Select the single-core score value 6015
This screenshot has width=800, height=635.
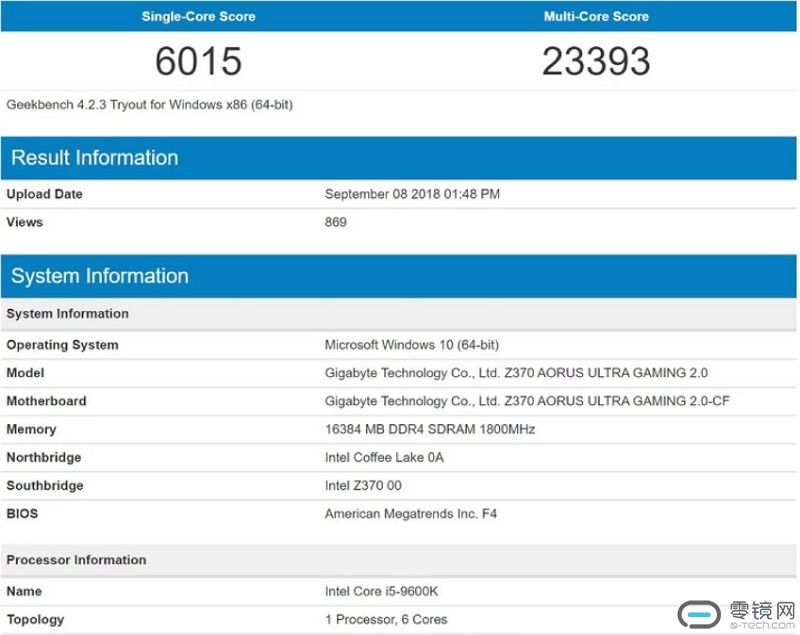(198, 62)
